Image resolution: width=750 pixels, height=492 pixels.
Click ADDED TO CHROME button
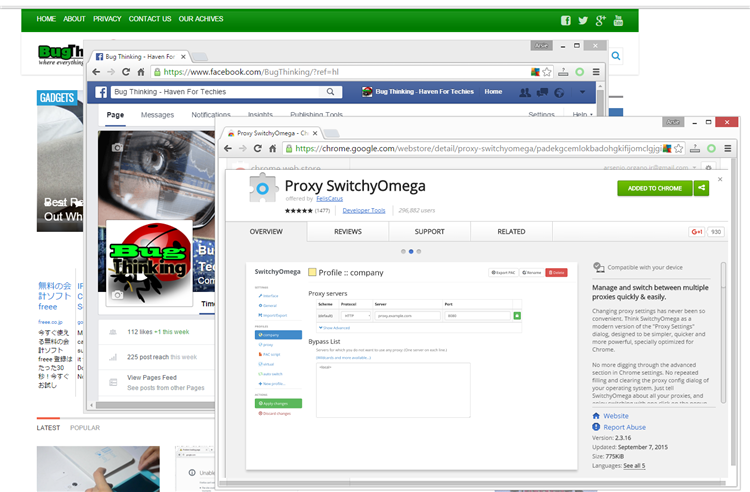click(655, 188)
